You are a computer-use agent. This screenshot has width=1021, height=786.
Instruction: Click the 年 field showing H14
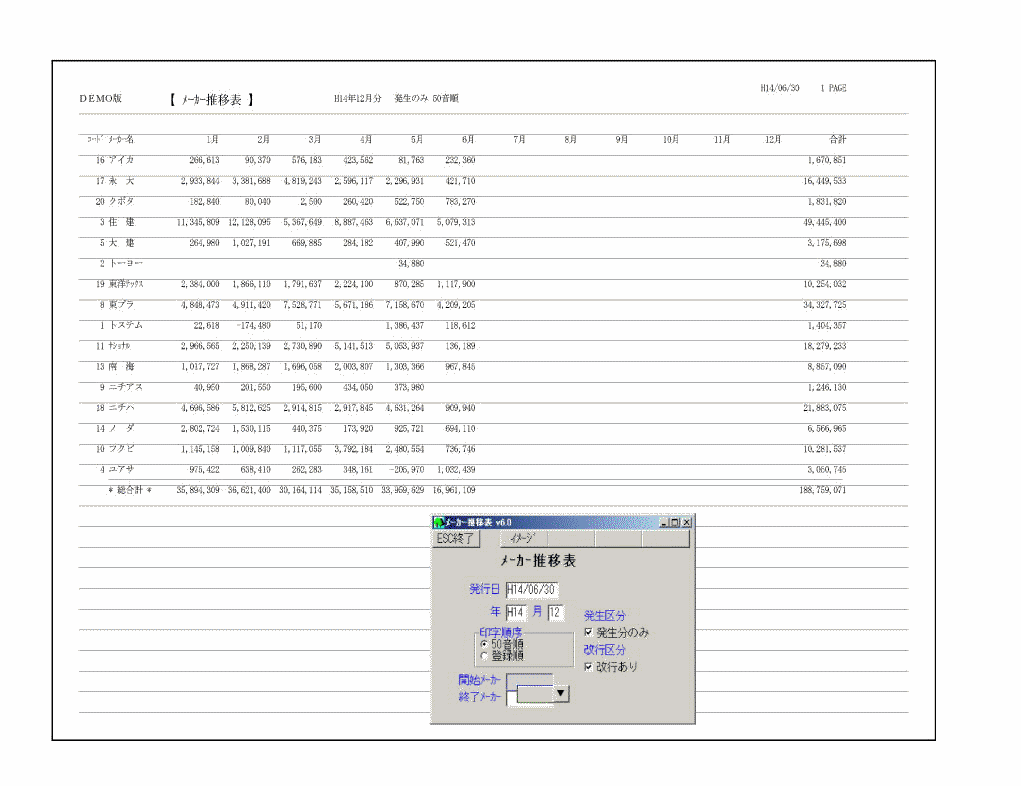tap(516, 612)
